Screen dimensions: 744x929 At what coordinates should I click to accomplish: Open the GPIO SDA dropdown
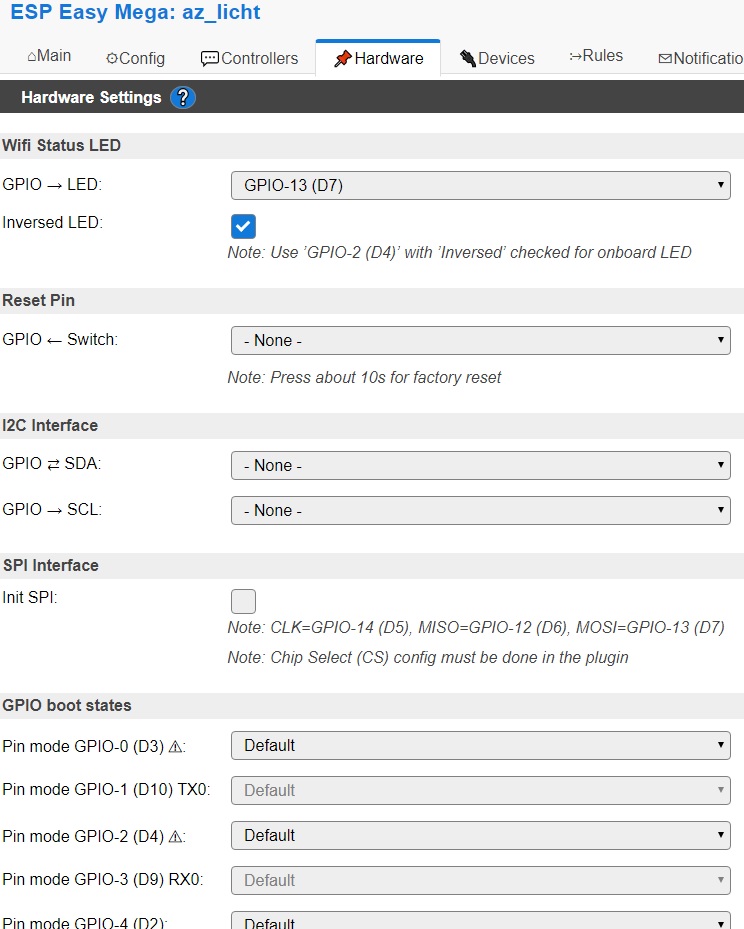[x=480, y=465]
